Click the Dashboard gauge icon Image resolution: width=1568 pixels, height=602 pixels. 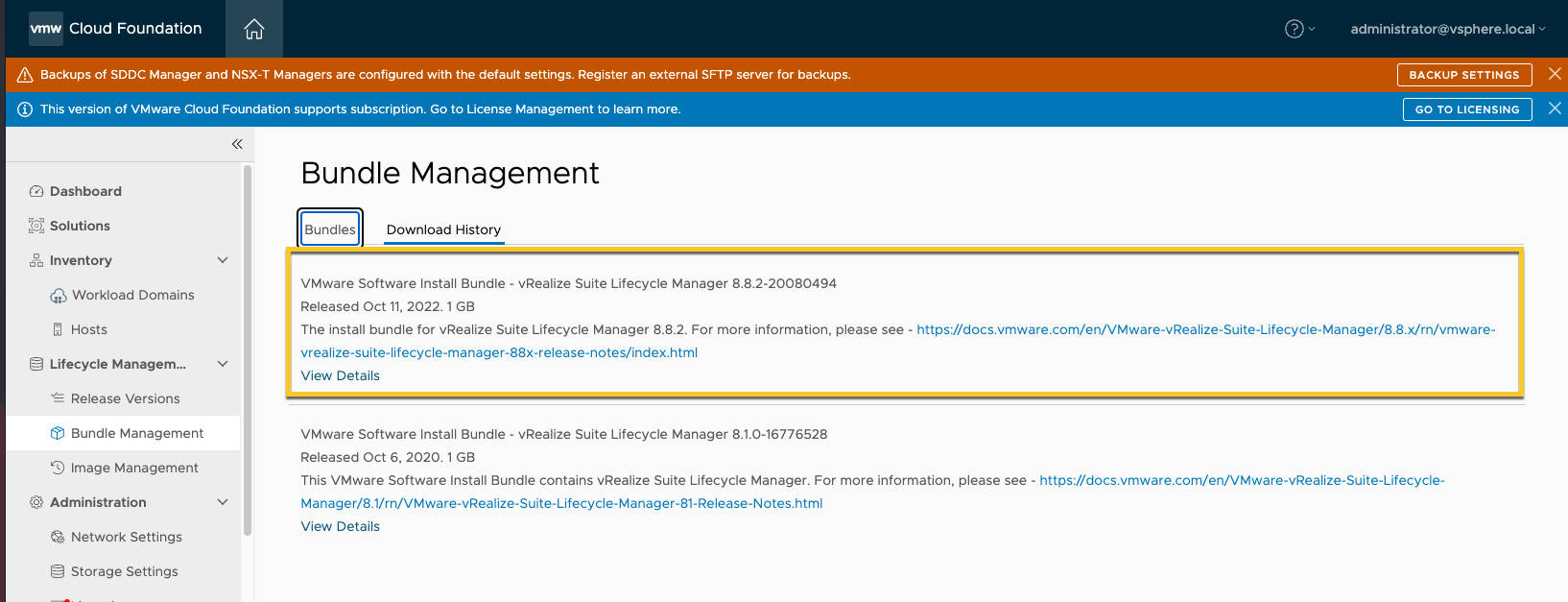[x=36, y=191]
